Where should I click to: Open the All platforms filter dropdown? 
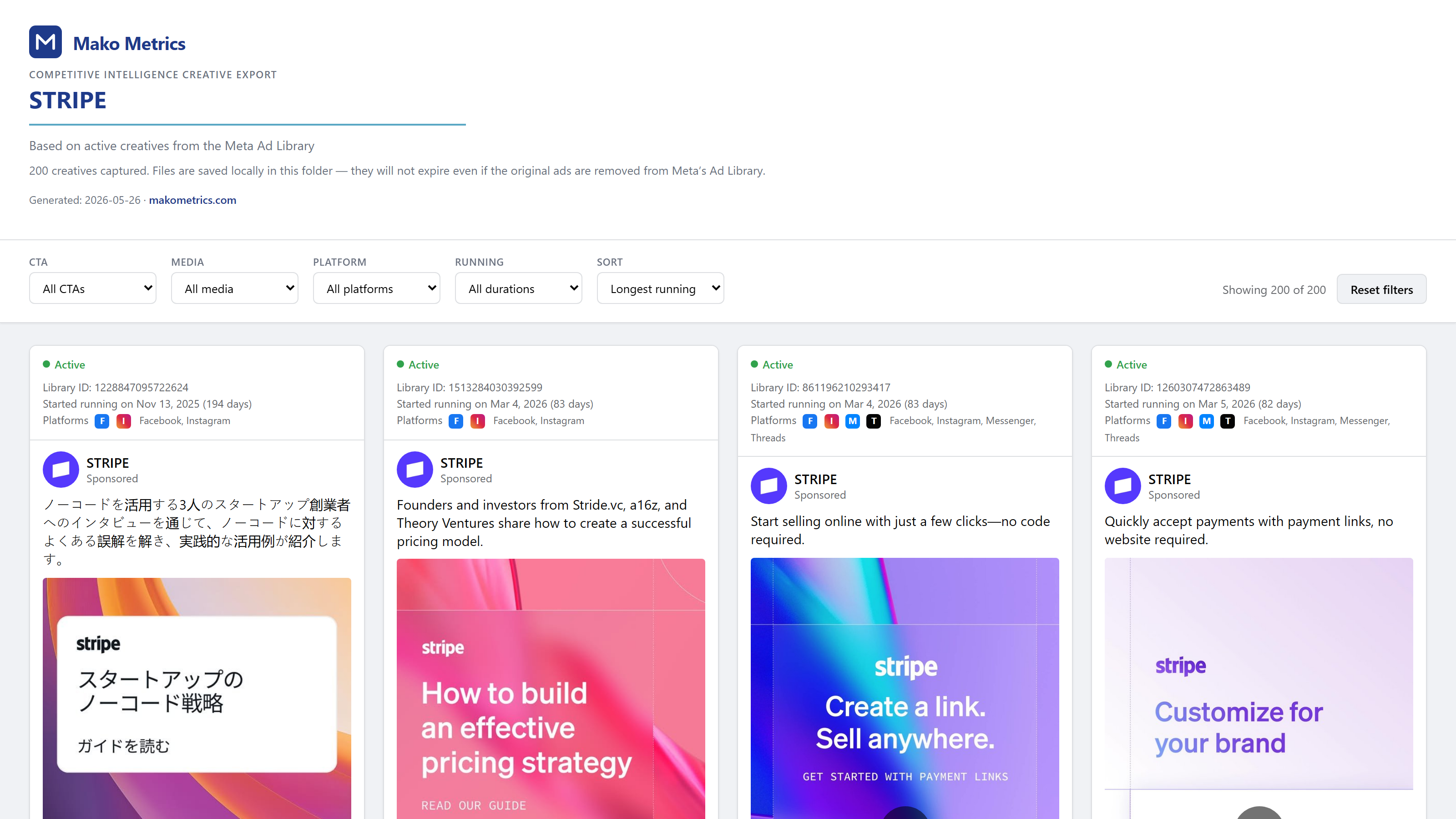coord(376,288)
